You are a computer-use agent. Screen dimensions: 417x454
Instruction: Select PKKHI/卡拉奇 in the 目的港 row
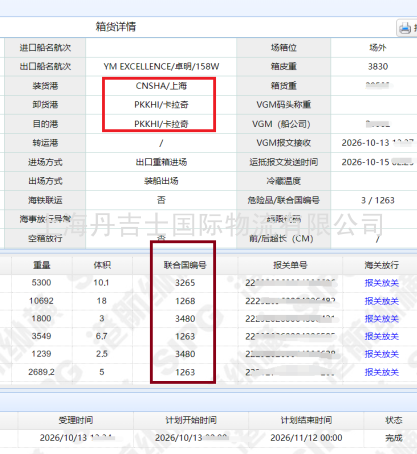161,124
